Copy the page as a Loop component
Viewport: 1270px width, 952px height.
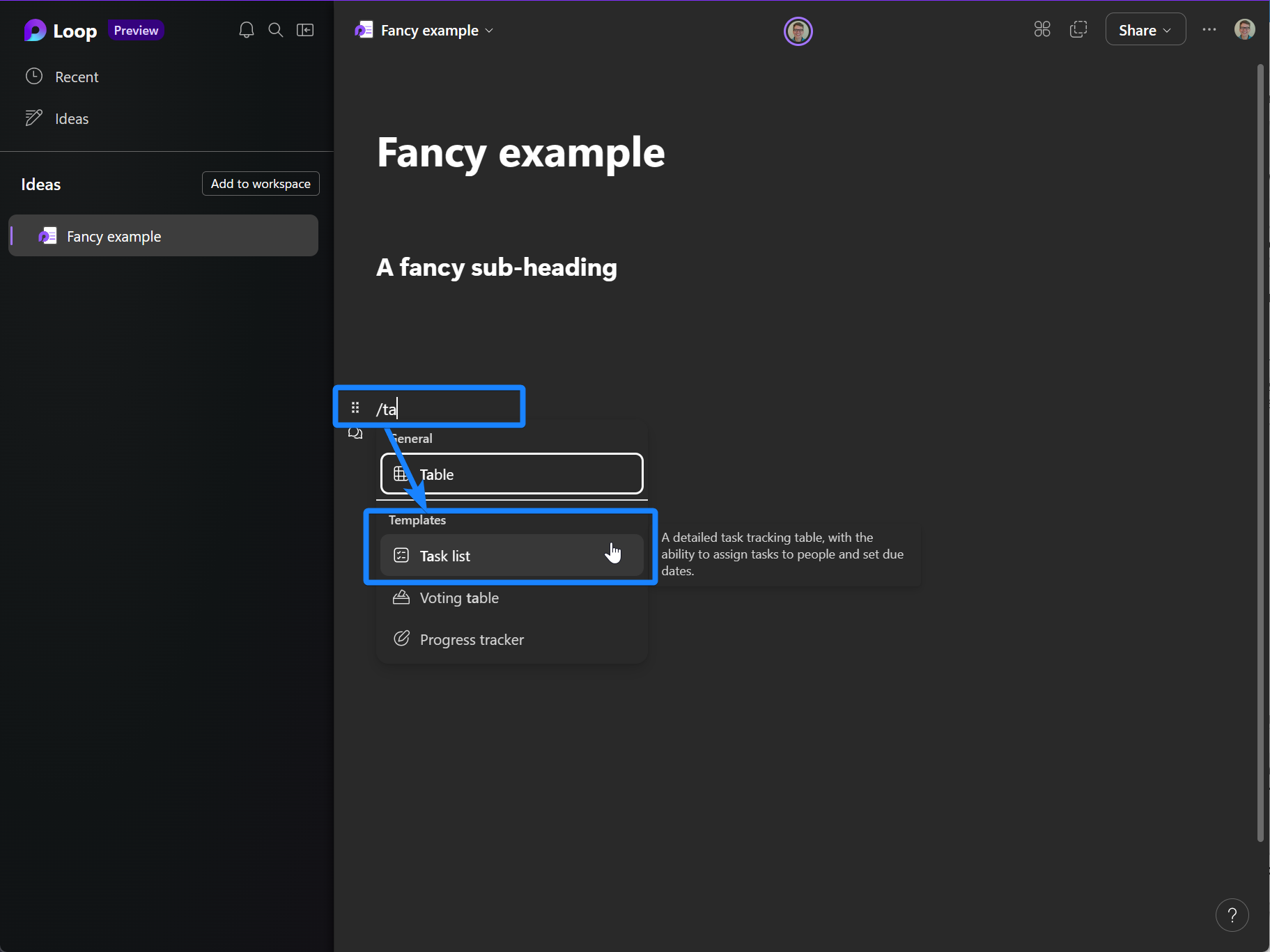click(1078, 29)
